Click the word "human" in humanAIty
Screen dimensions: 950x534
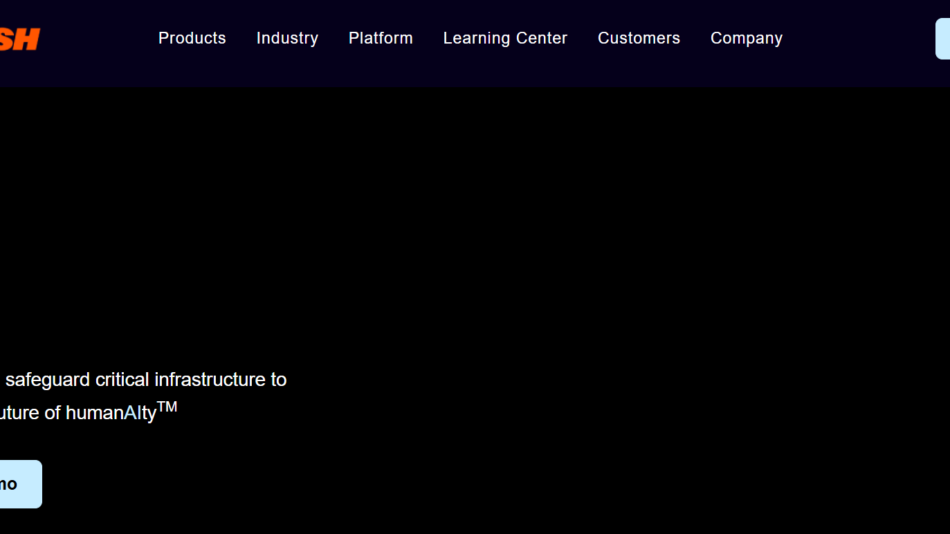click(94, 413)
